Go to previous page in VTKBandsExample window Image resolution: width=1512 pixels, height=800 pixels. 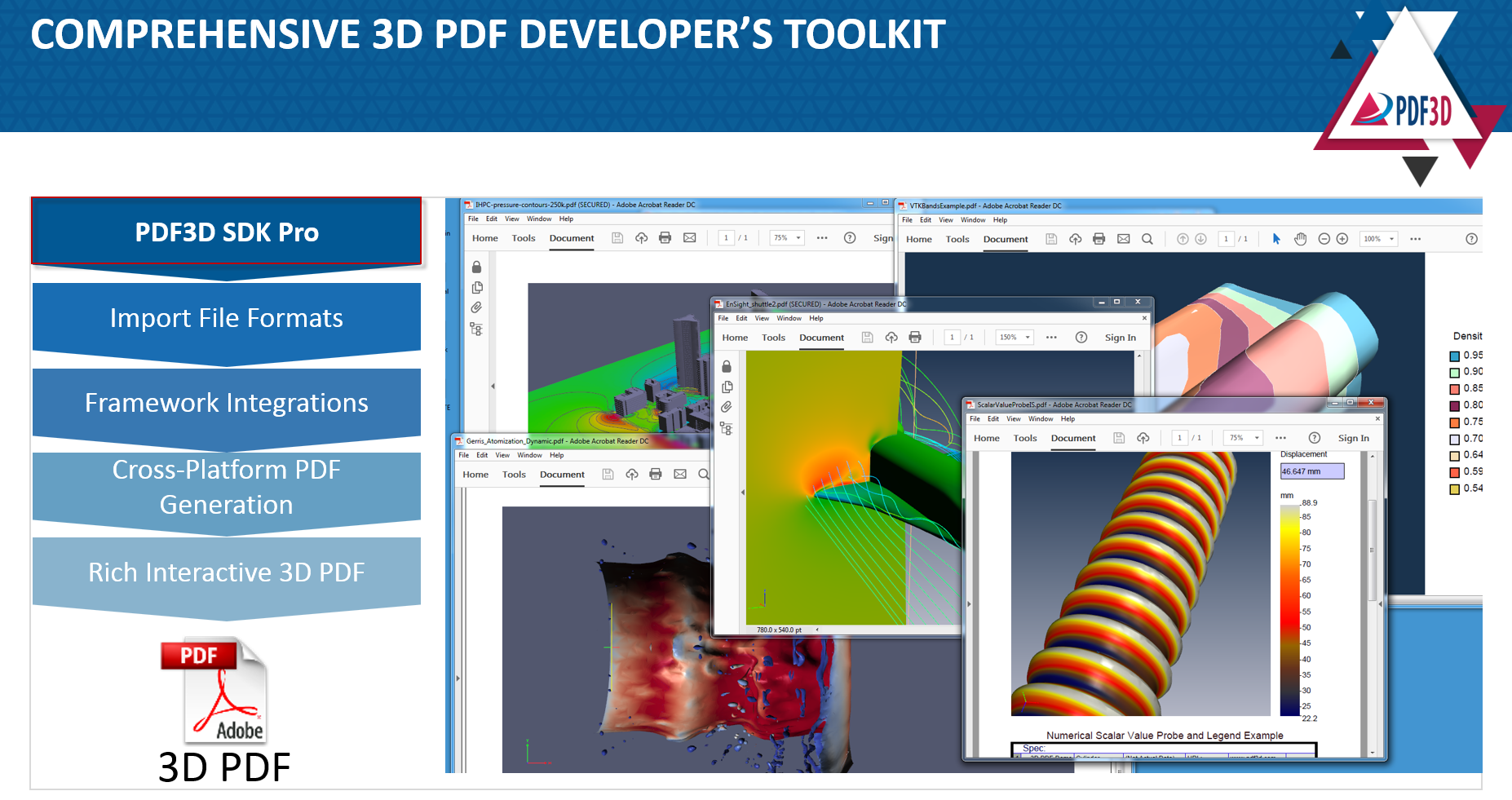point(1183,239)
